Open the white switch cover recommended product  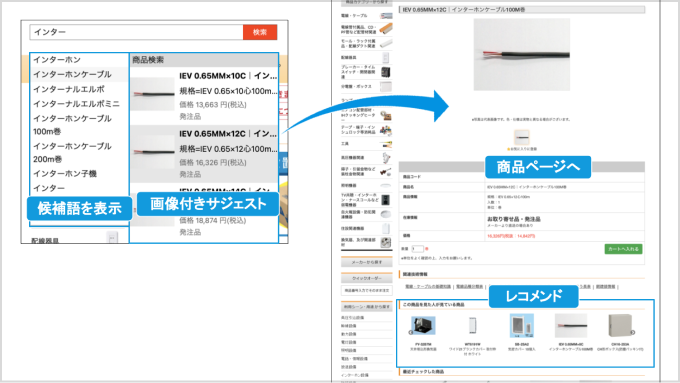click(x=472, y=326)
